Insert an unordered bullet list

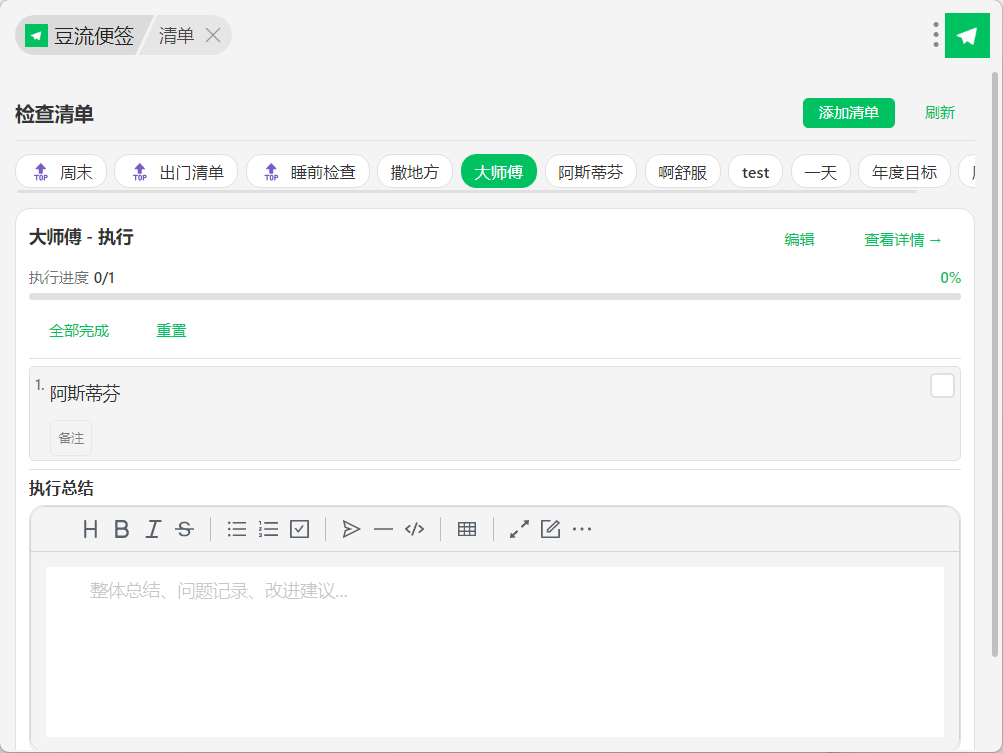[x=237, y=529]
